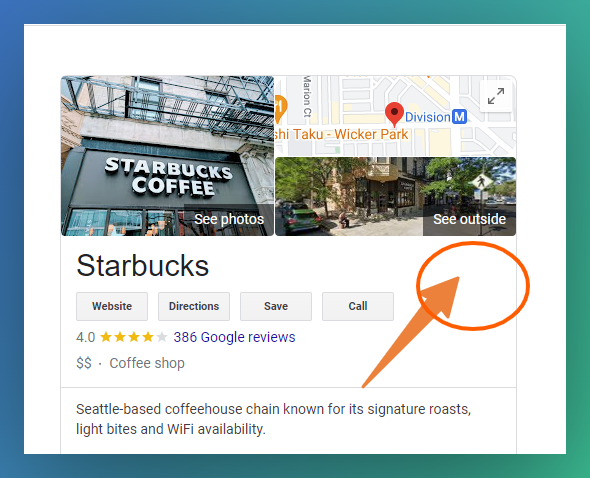Click the Starbucks business title

tap(143, 265)
